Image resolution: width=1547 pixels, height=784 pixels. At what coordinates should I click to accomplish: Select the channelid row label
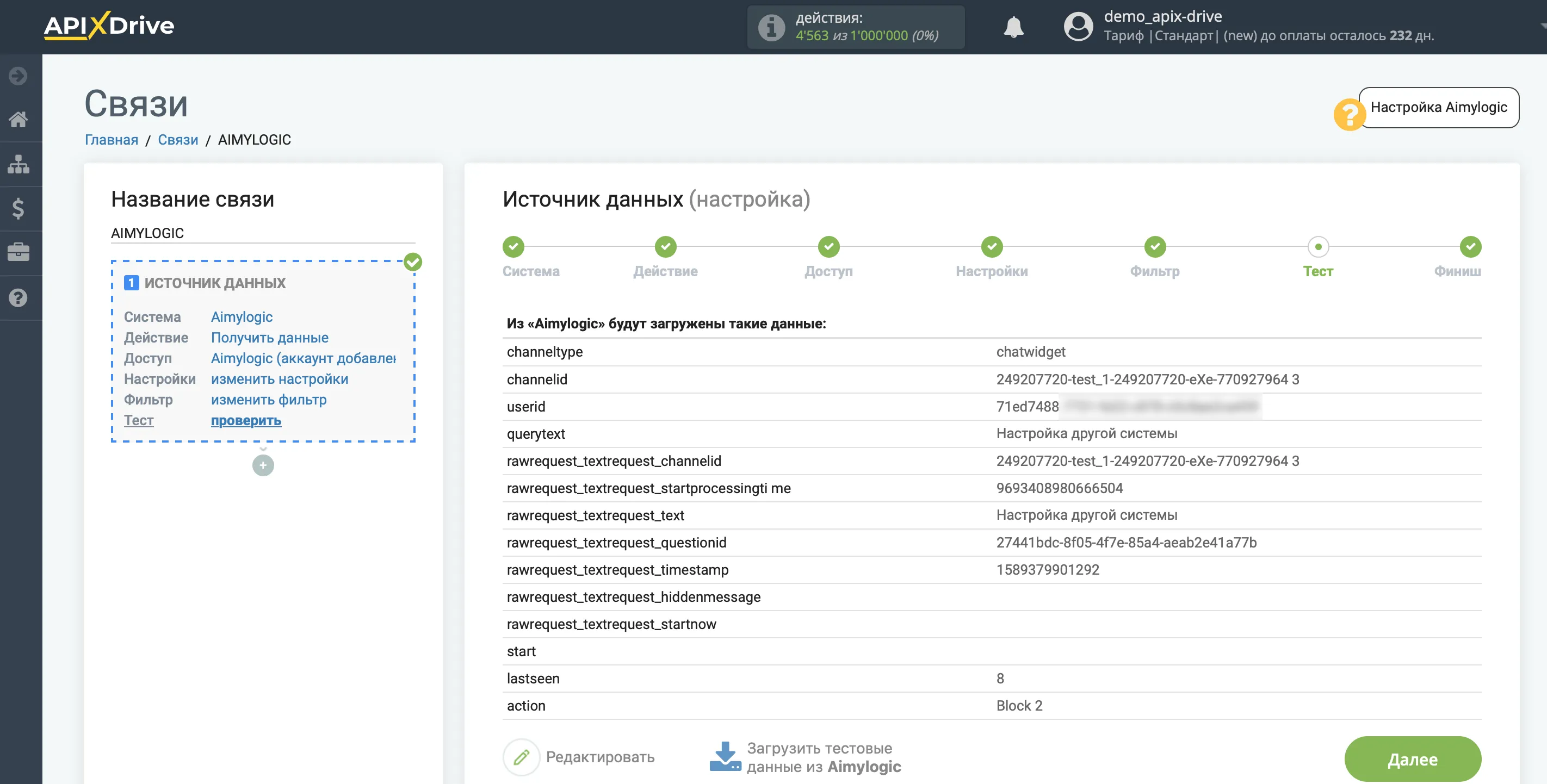537,379
